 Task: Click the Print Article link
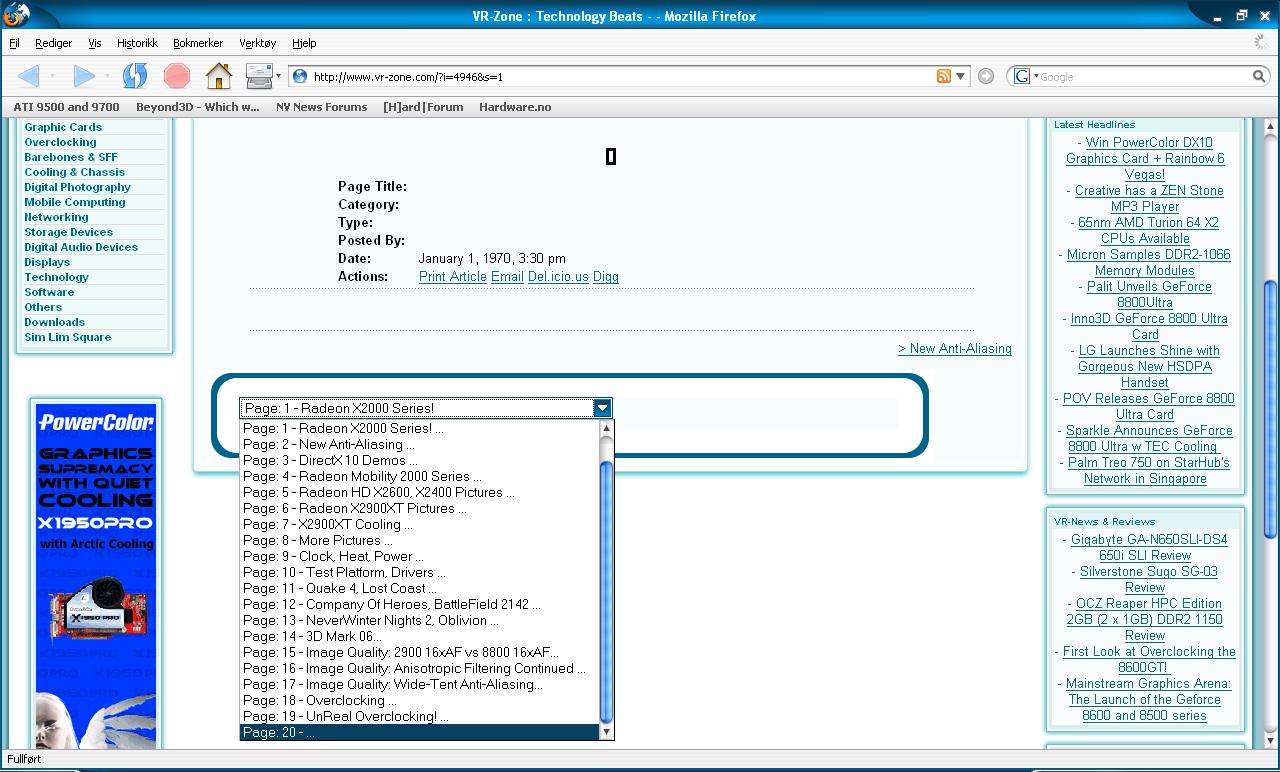(453, 276)
